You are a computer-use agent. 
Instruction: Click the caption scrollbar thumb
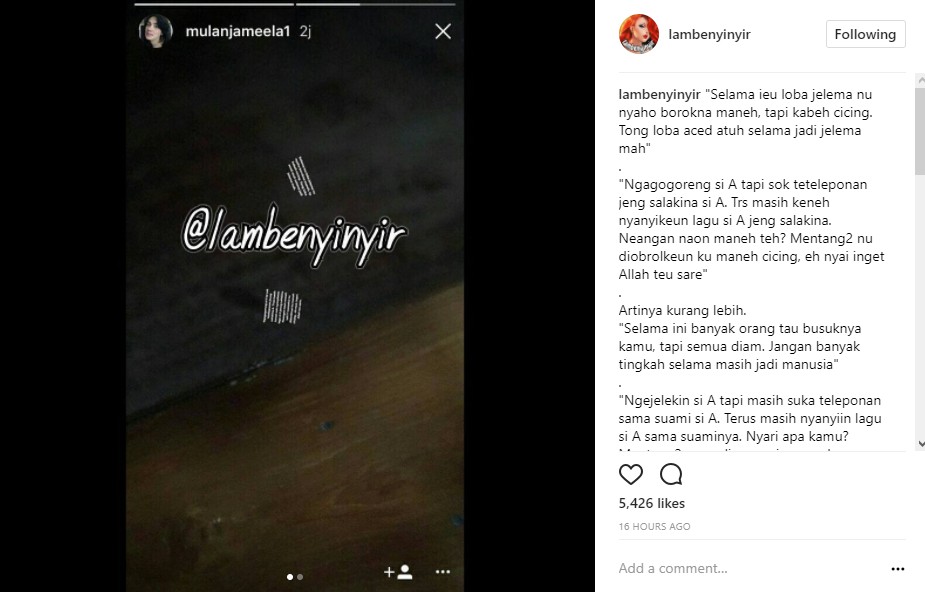(920, 131)
